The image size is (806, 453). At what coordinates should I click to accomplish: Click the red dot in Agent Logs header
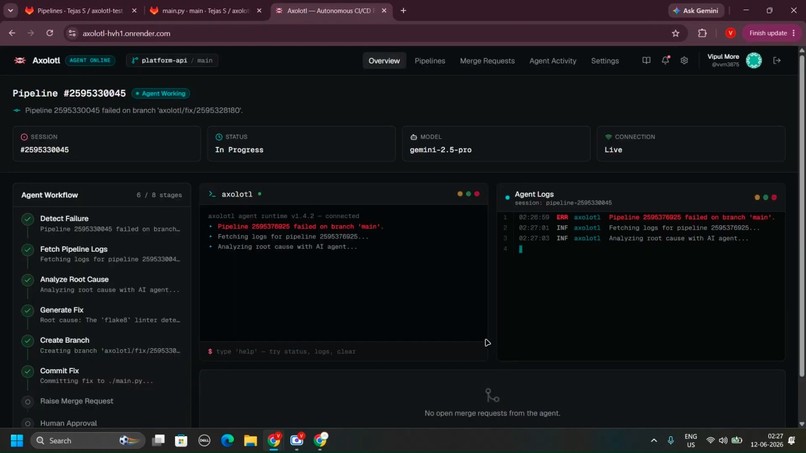coord(774,197)
